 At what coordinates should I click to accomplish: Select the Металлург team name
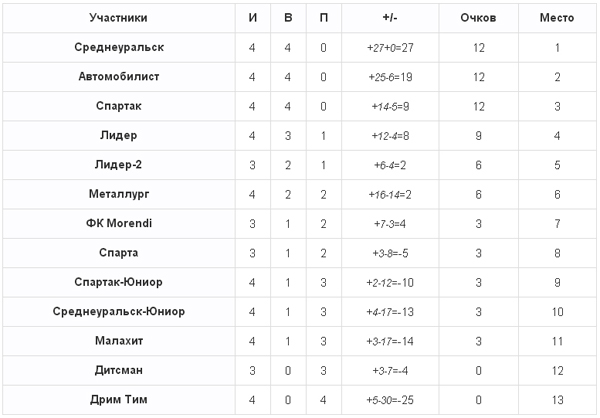[119, 194]
